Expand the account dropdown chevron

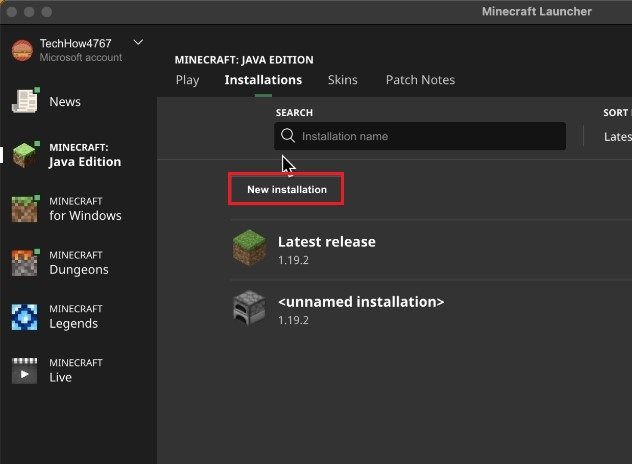pos(138,42)
